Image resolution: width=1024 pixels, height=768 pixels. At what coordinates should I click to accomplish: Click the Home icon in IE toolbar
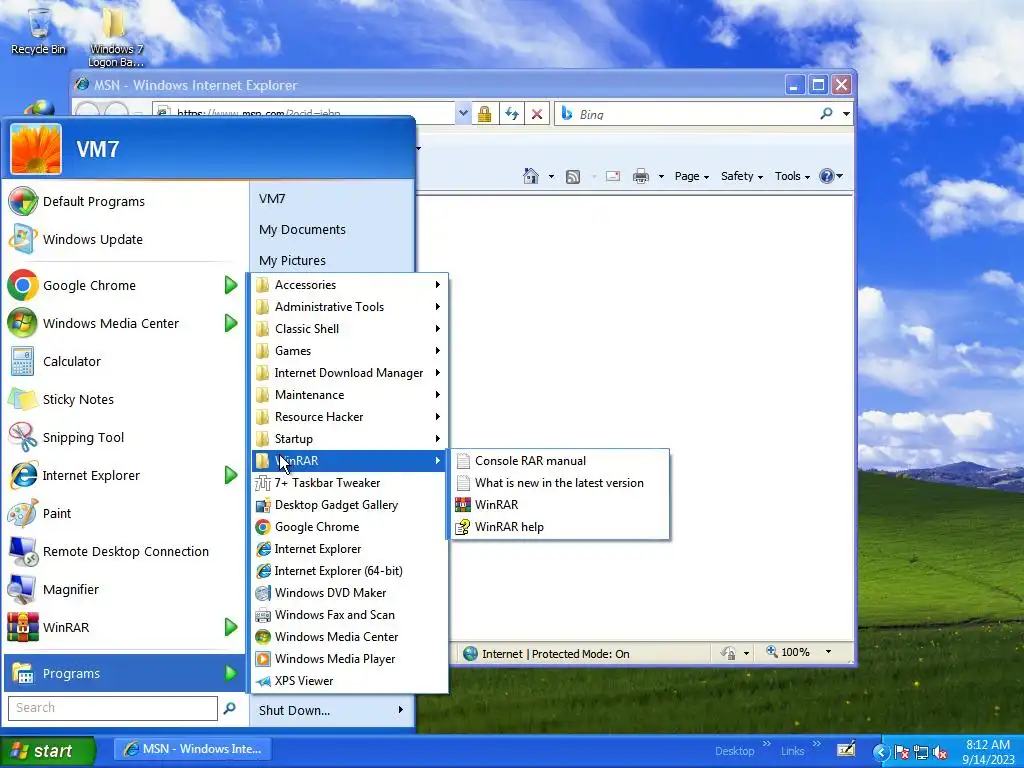tap(531, 176)
